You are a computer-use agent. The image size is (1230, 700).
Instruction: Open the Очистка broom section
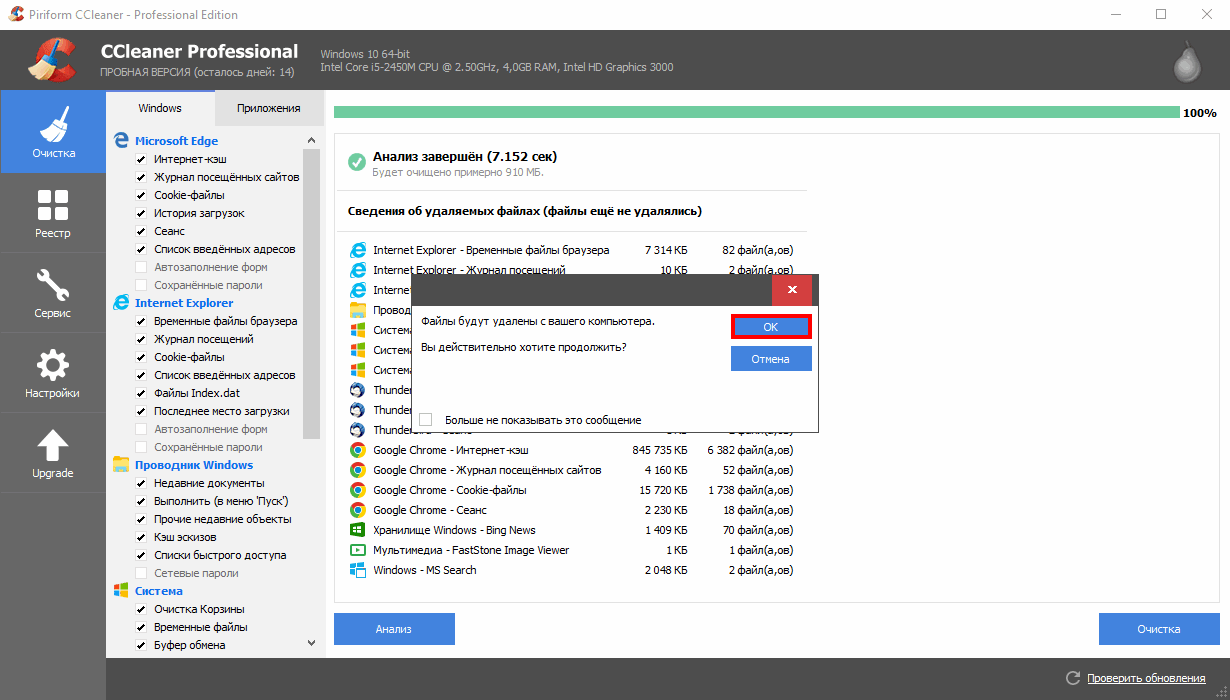pyautogui.click(x=53, y=132)
